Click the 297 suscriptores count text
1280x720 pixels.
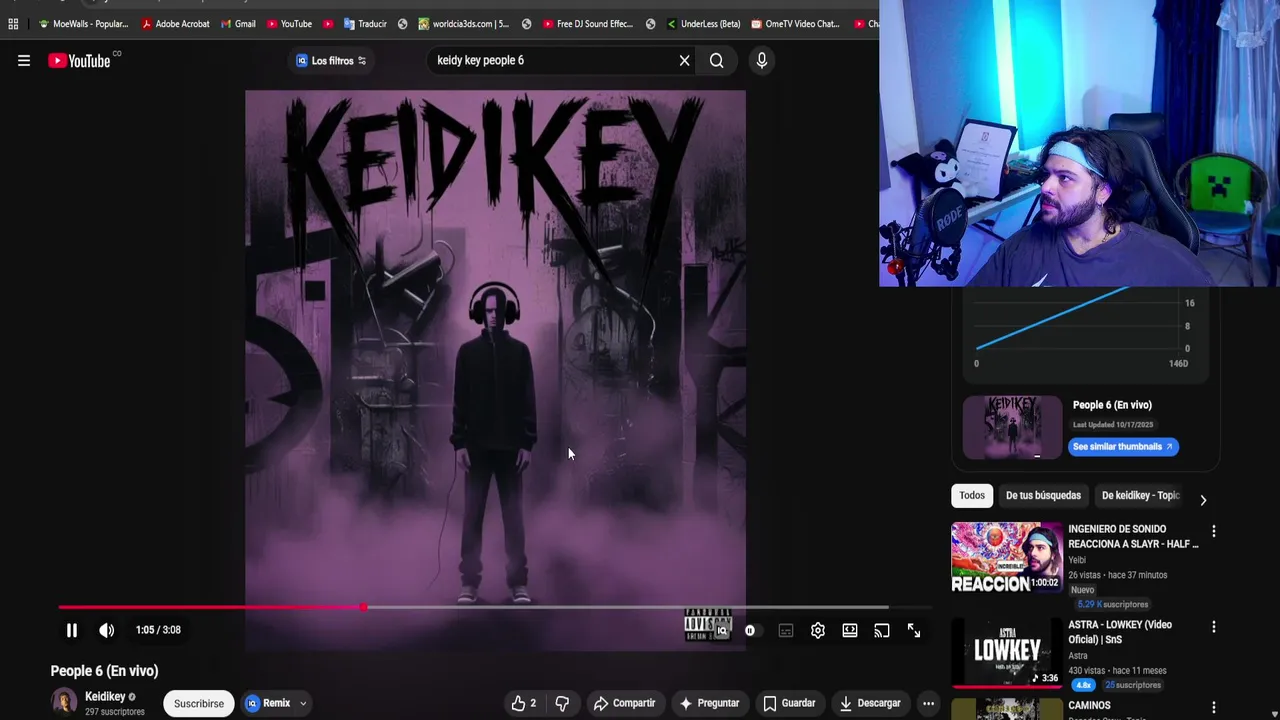[115, 712]
